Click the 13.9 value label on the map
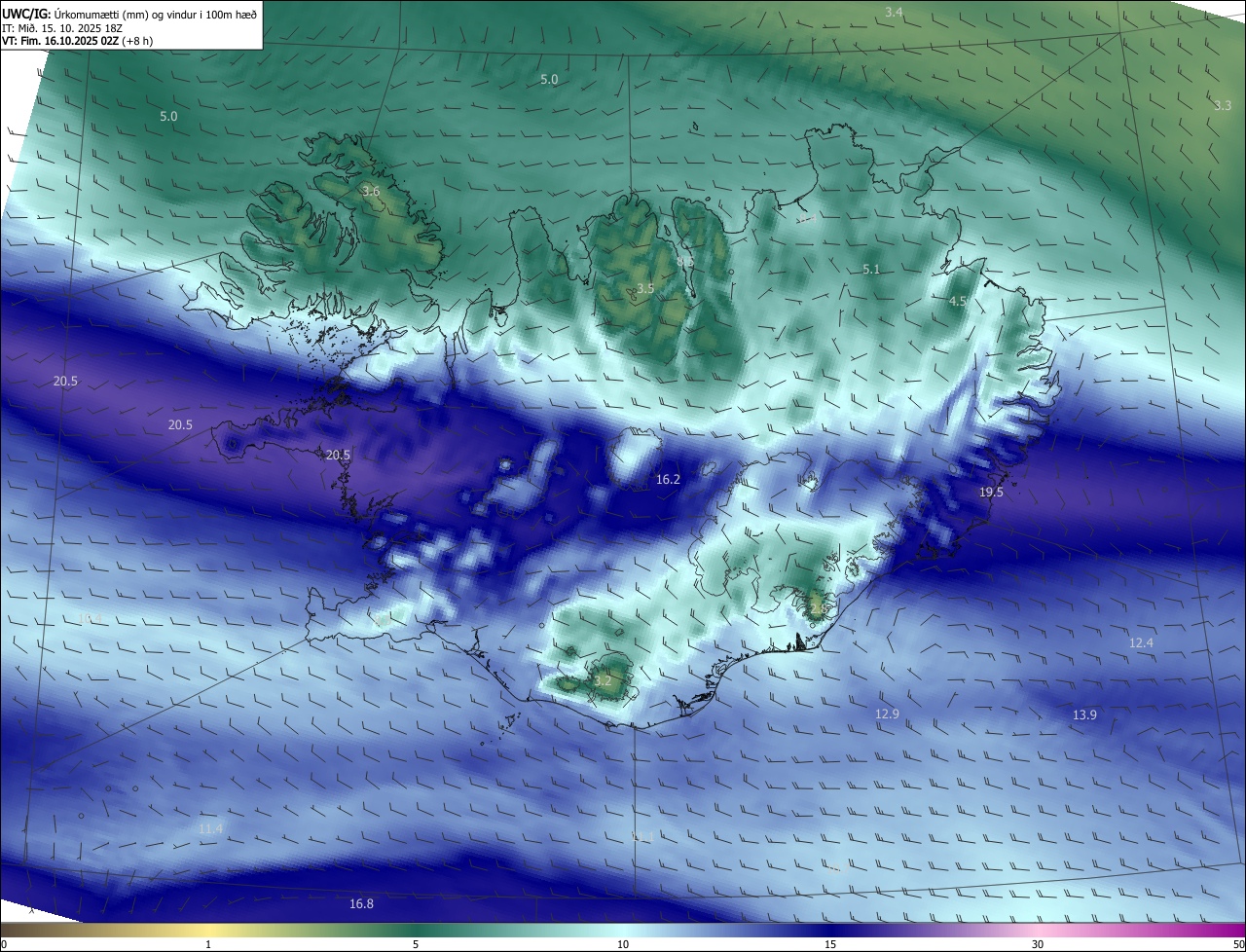This screenshot has width=1246, height=952. pos(1084,715)
